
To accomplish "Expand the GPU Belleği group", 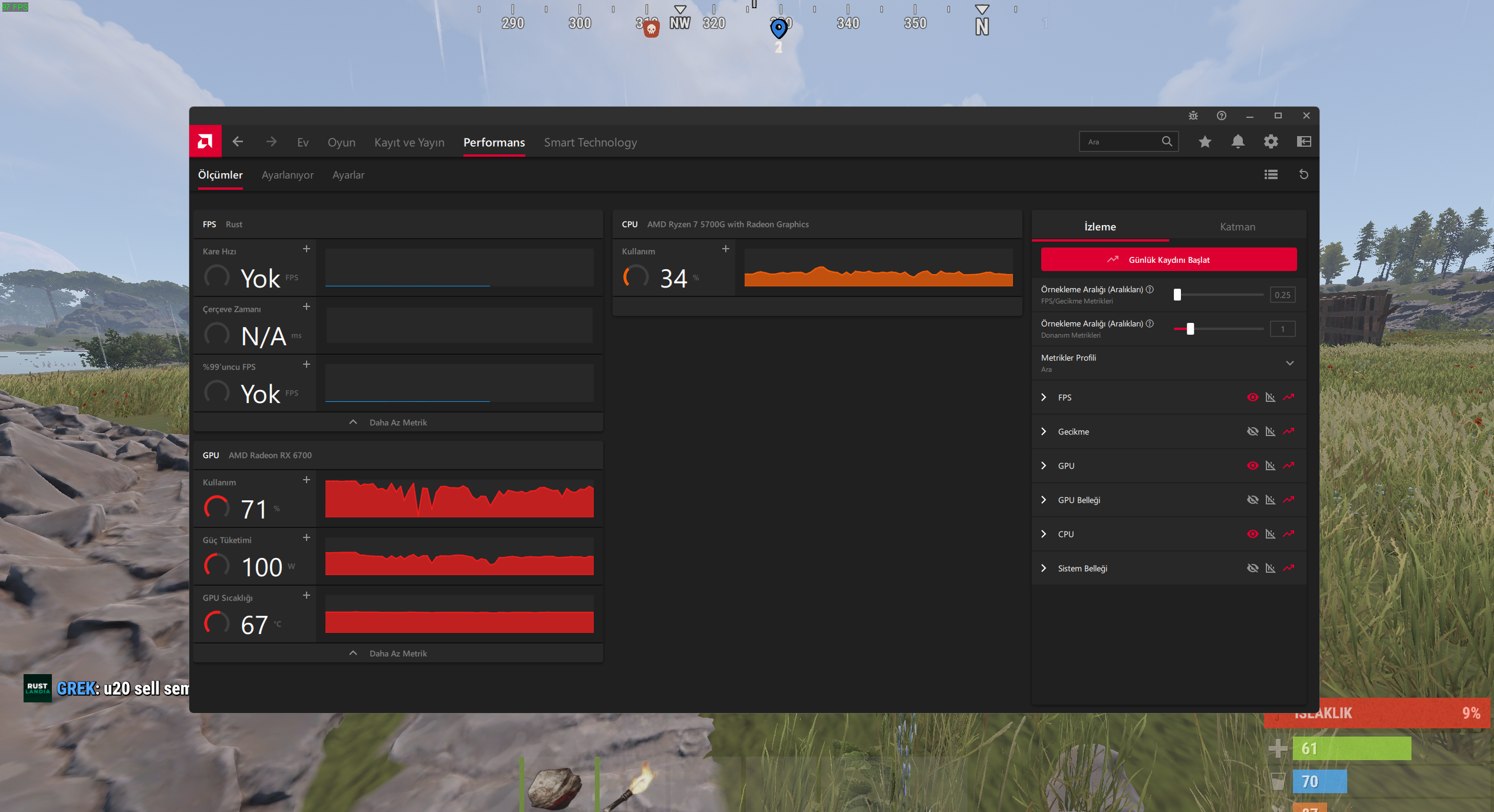I will click(x=1044, y=500).
